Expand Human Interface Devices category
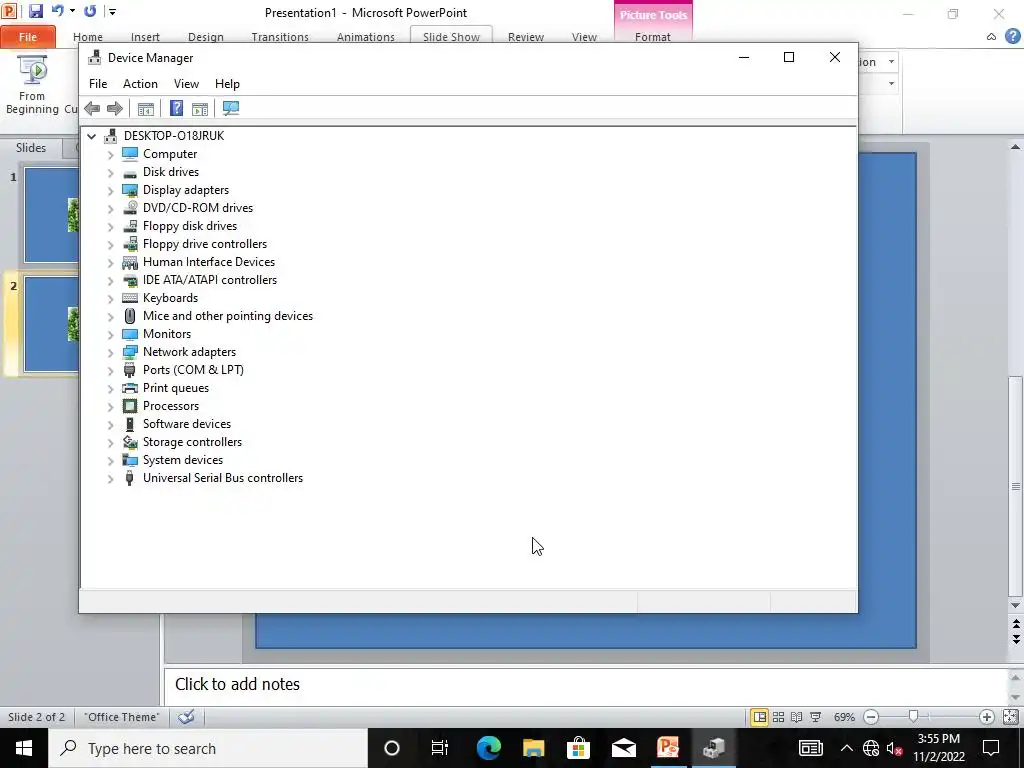 [110, 263]
